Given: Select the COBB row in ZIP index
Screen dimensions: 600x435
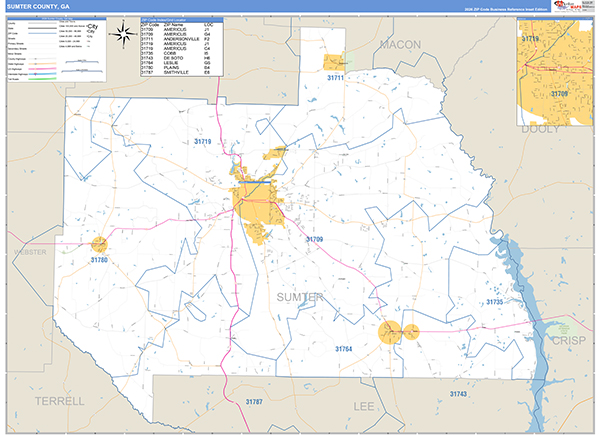Looking at the screenshot, I should pos(176,53).
